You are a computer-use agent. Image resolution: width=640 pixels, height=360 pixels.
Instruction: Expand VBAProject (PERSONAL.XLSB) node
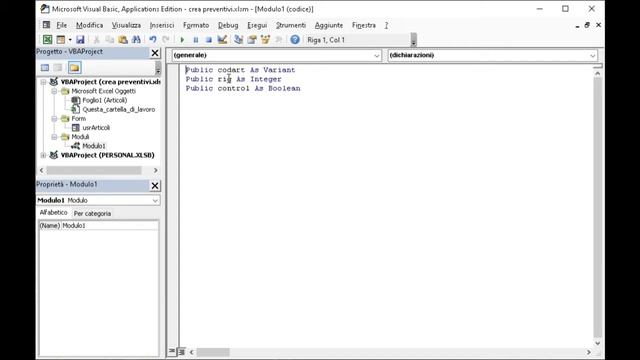(43, 155)
